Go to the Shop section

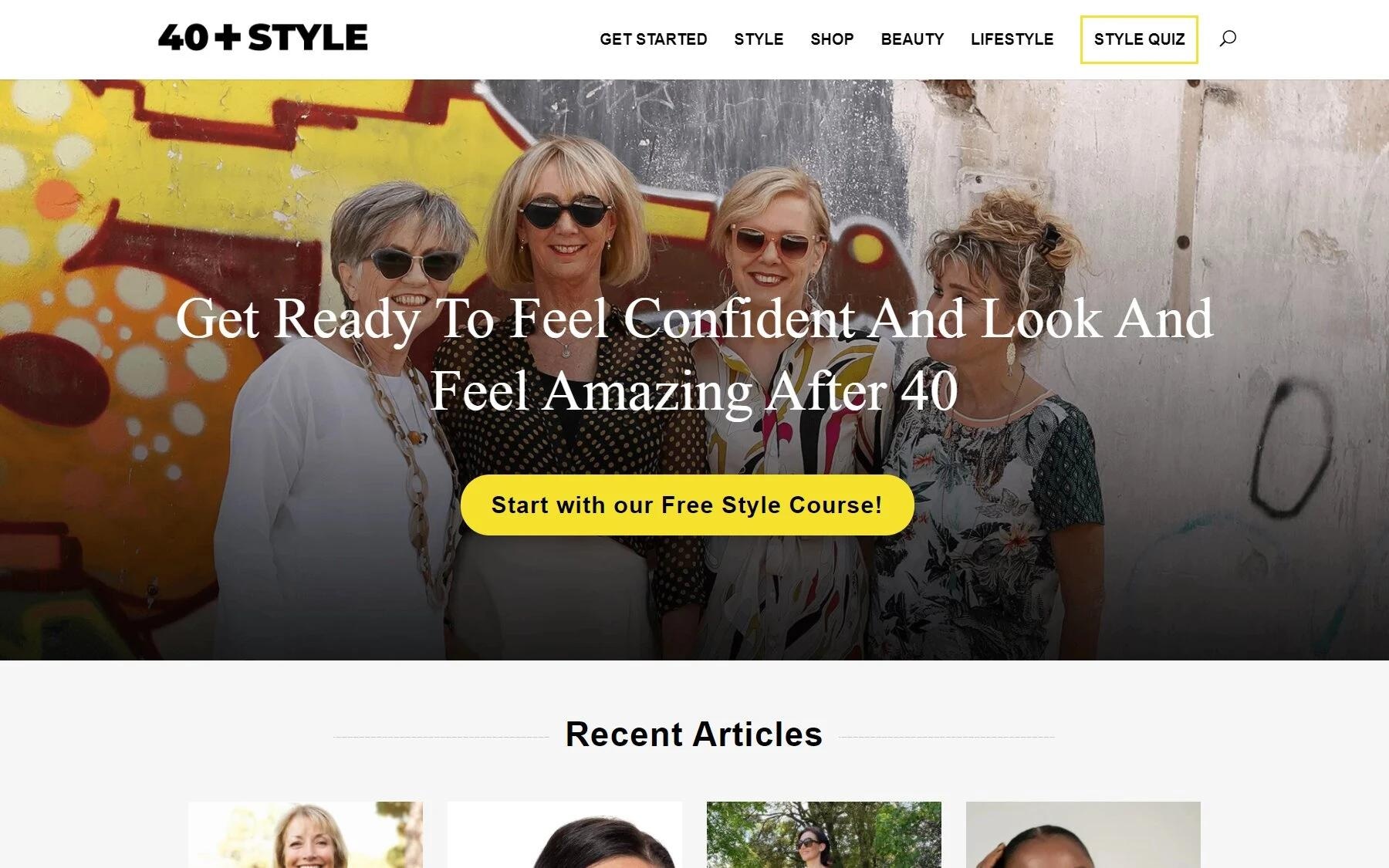[x=832, y=39]
